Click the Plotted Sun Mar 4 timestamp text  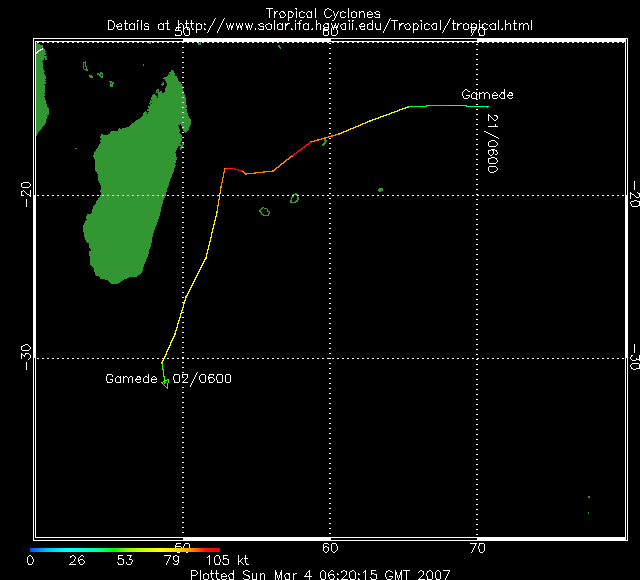pyautogui.click(x=320, y=574)
